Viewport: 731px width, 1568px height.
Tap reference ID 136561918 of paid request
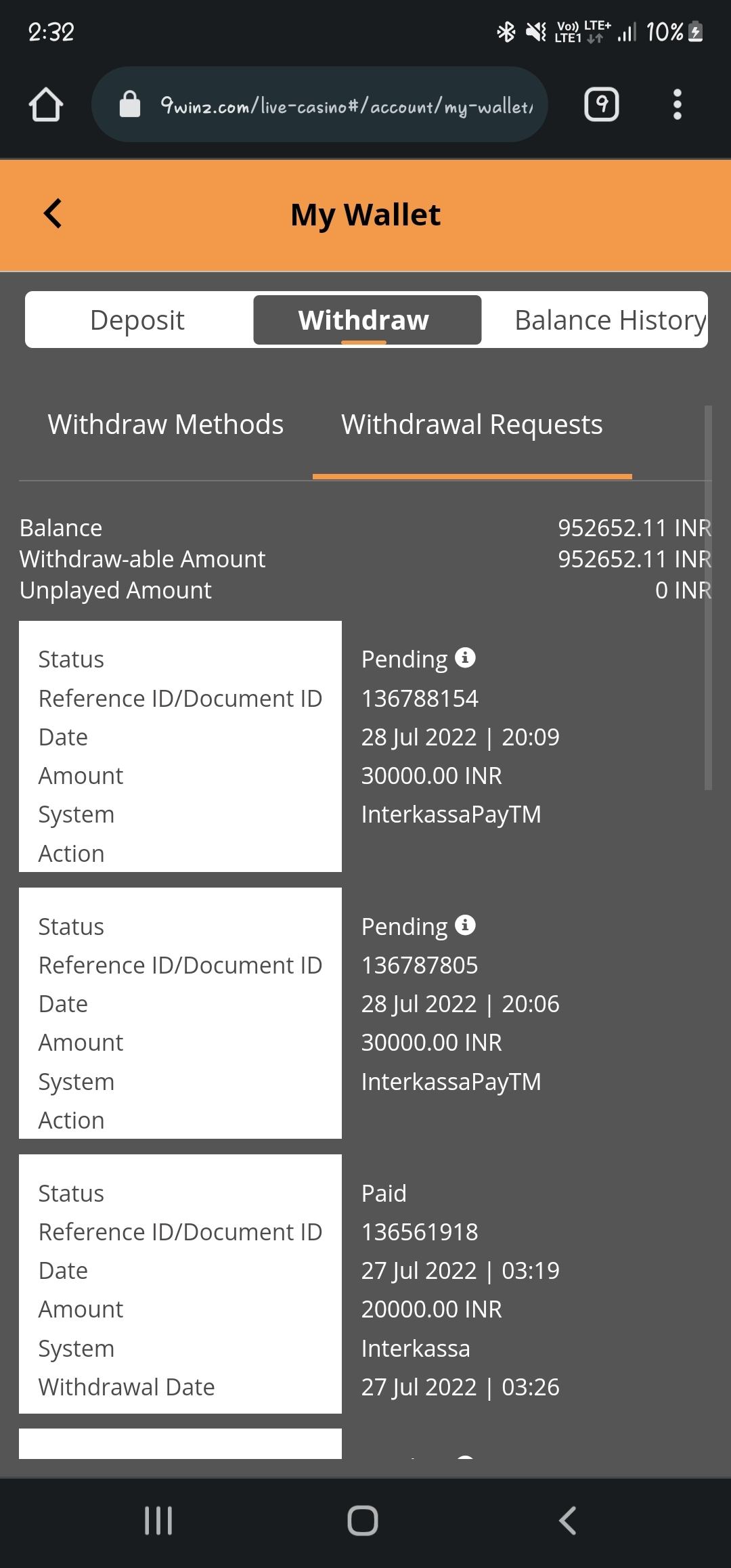420,1232
